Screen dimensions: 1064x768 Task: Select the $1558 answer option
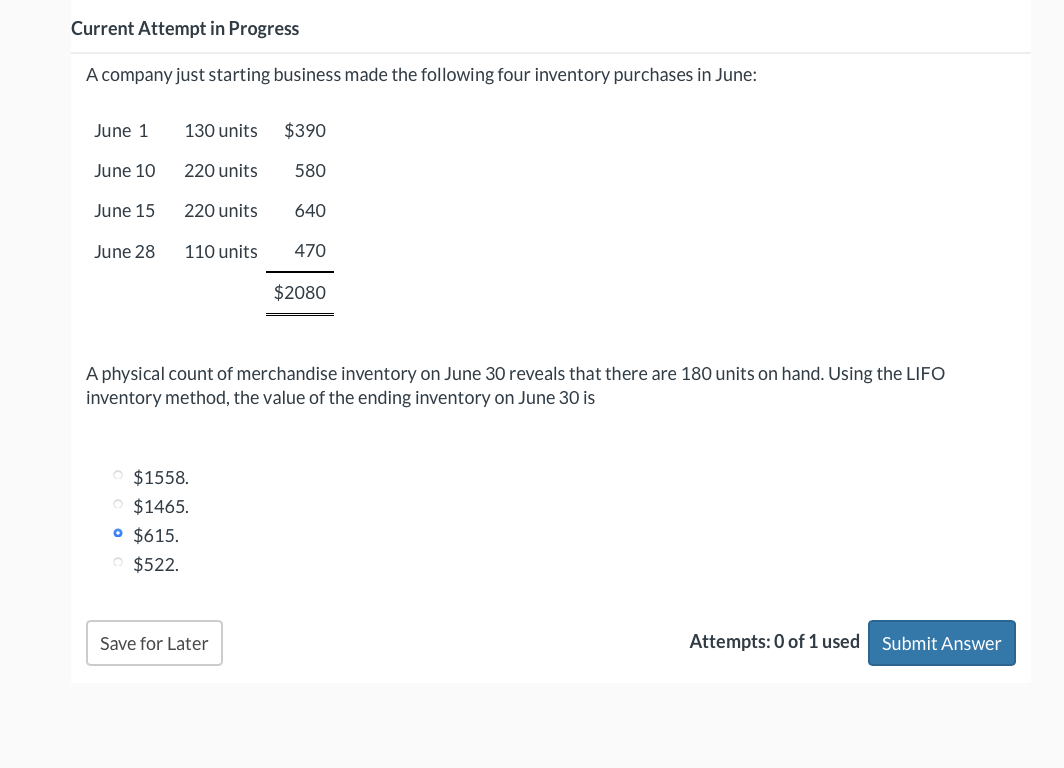pyautogui.click(x=119, y=476)
